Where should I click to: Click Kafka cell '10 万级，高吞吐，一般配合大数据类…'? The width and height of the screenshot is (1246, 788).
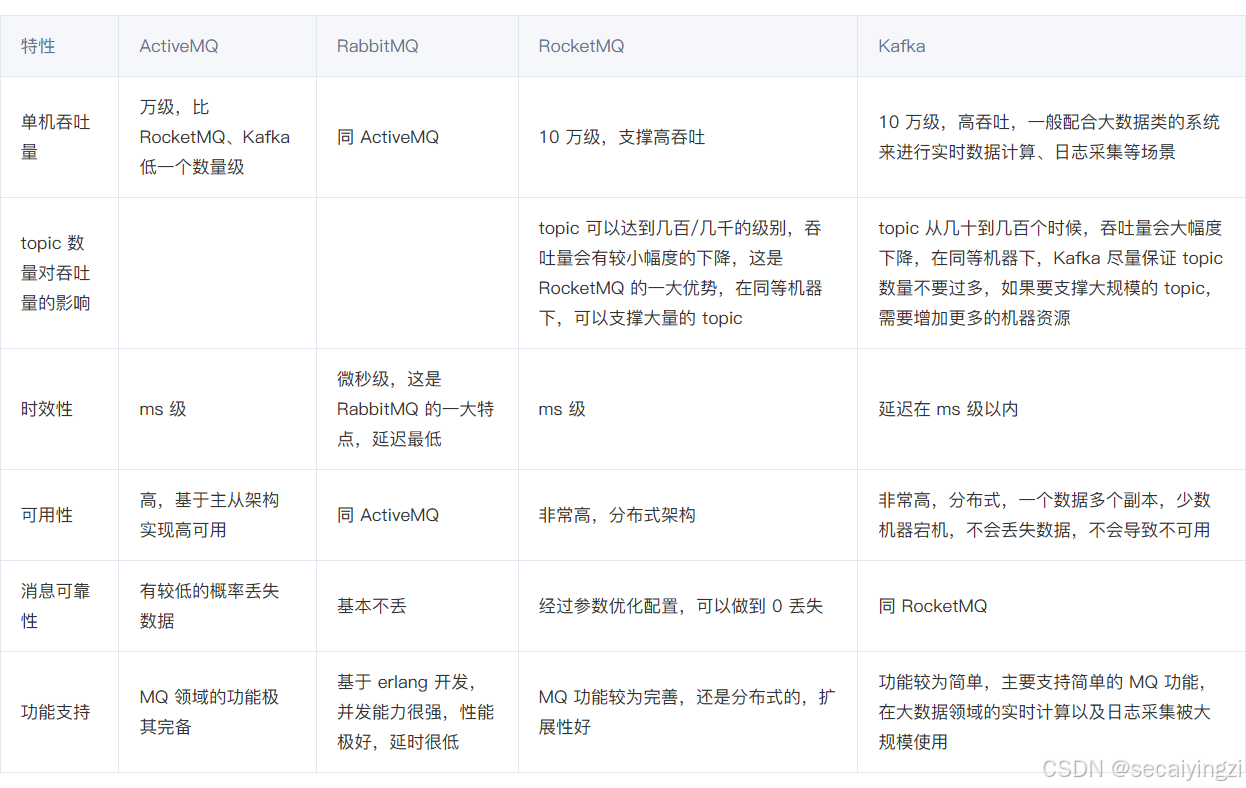[1049, 137]
